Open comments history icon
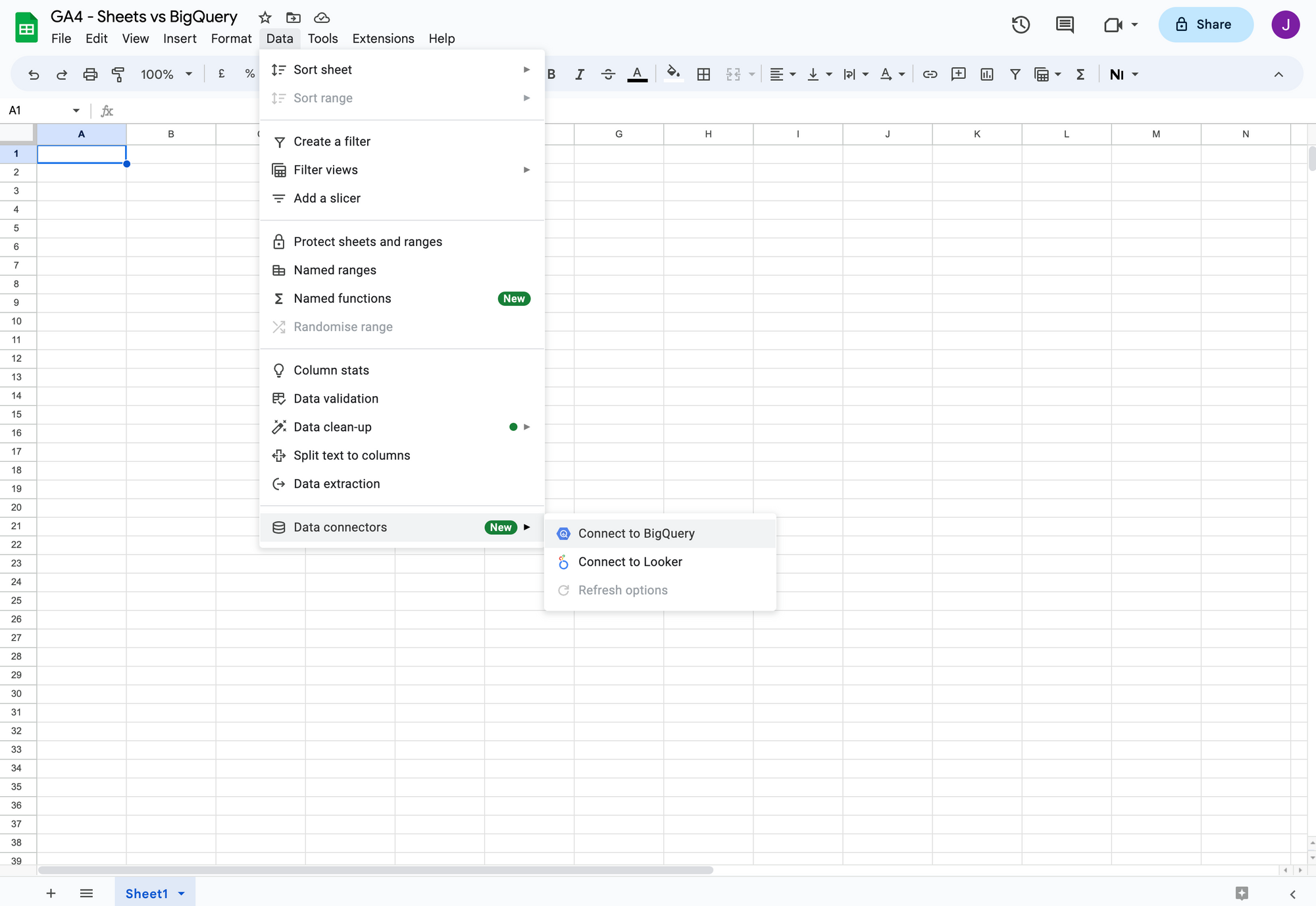The width and height of the screenshot is (1316, 906). point(1065,25)
